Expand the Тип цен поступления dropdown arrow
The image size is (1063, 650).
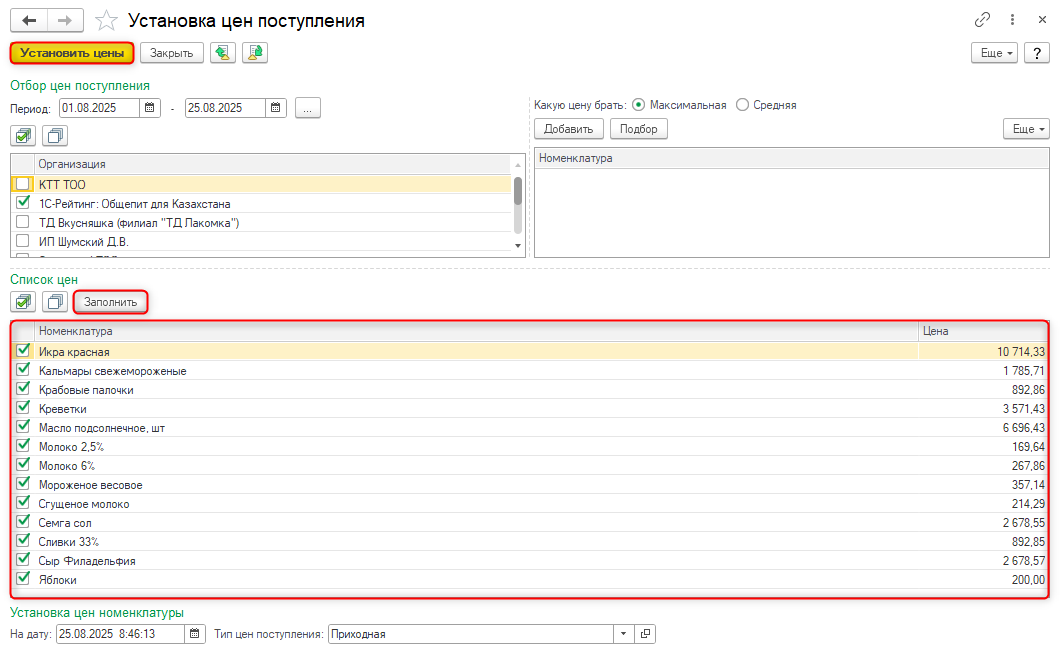click(x=623, y=634)
